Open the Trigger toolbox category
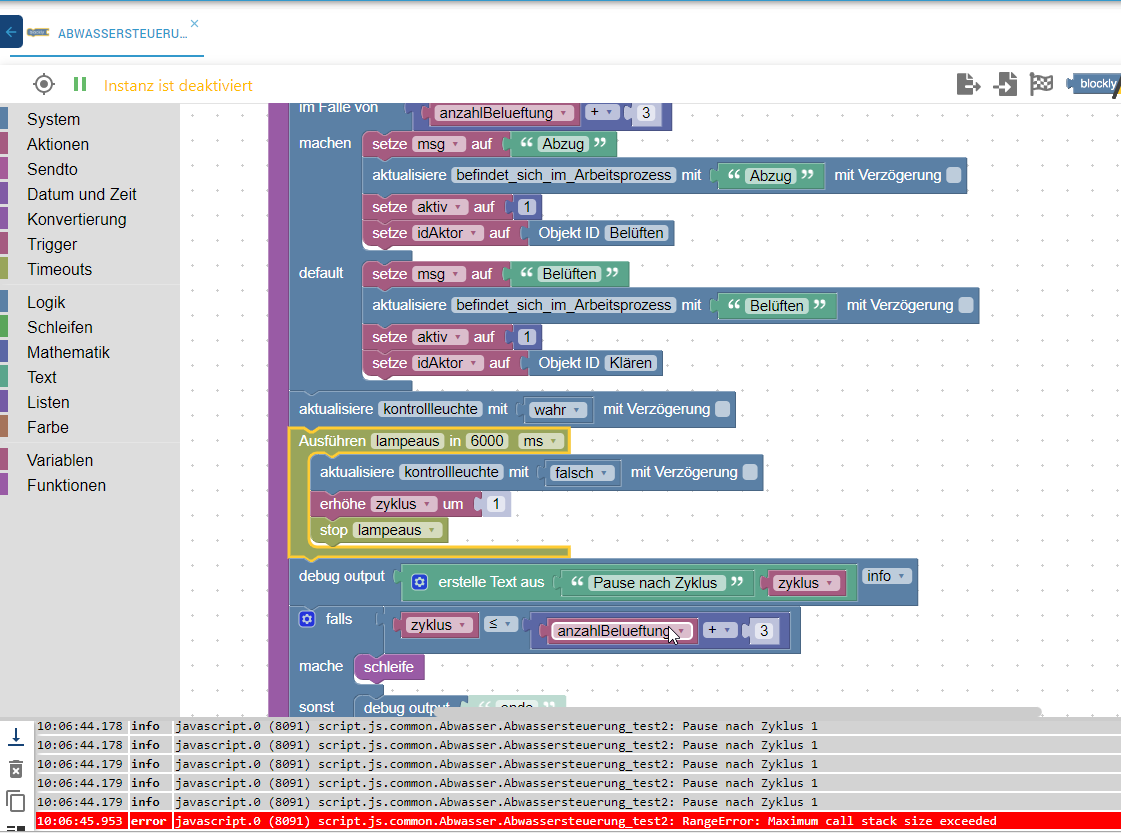This screenshot has width=1121, height=833. 52,245
